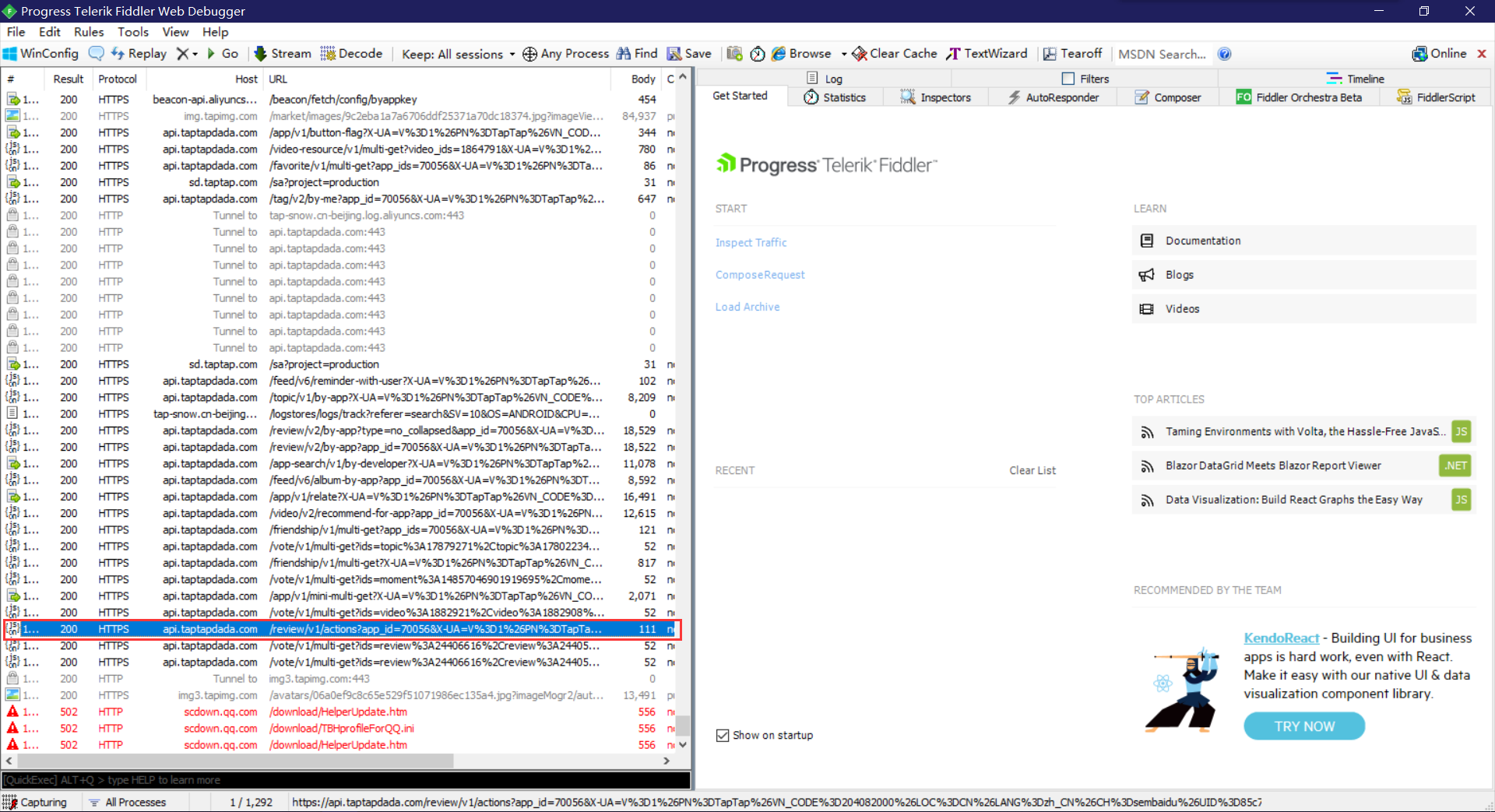
Task: Open the Tools menu
Action: (x=133, y=32)
